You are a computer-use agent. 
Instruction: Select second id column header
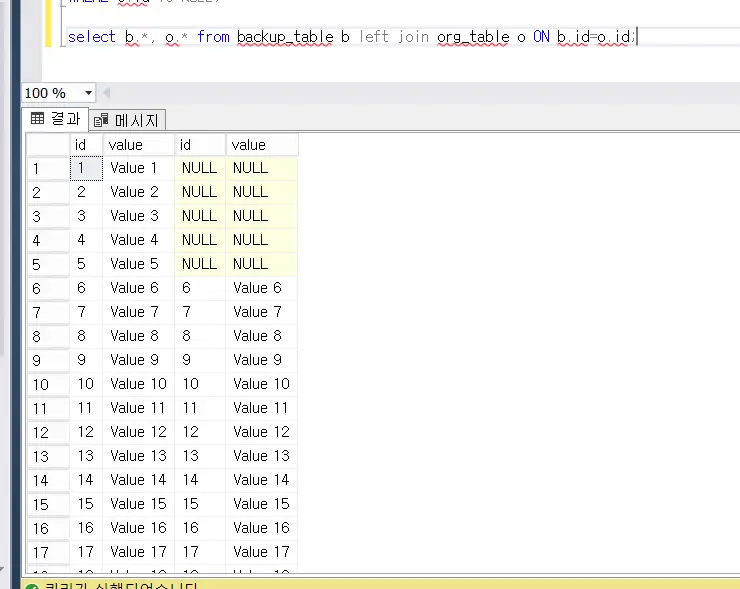pos(200,145)
